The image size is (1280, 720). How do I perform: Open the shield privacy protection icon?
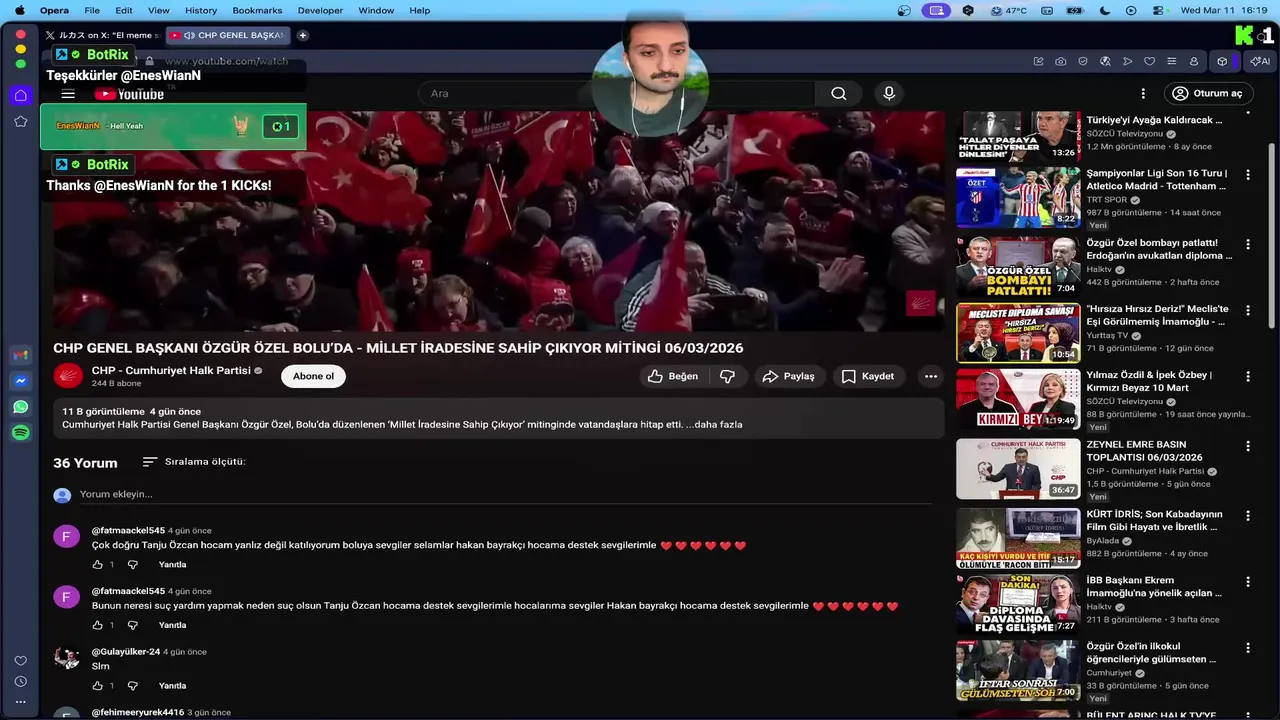(1083, 61)
